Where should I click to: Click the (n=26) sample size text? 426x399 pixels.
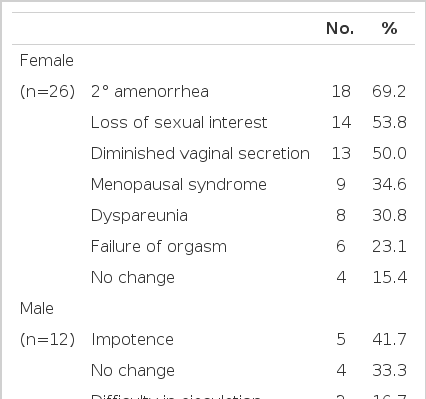[x=47, y=91]
